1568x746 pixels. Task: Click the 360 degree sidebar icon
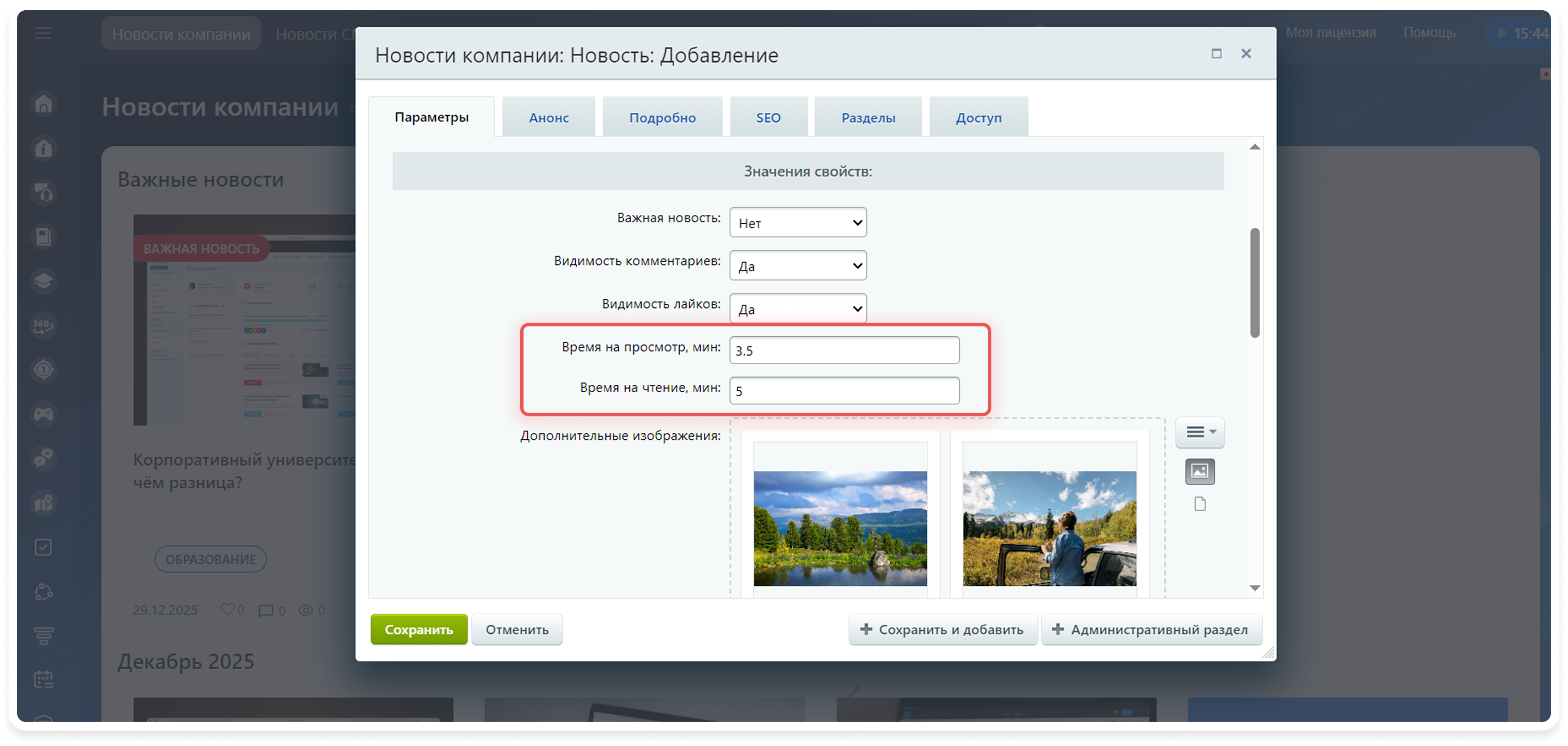point(44,326)
